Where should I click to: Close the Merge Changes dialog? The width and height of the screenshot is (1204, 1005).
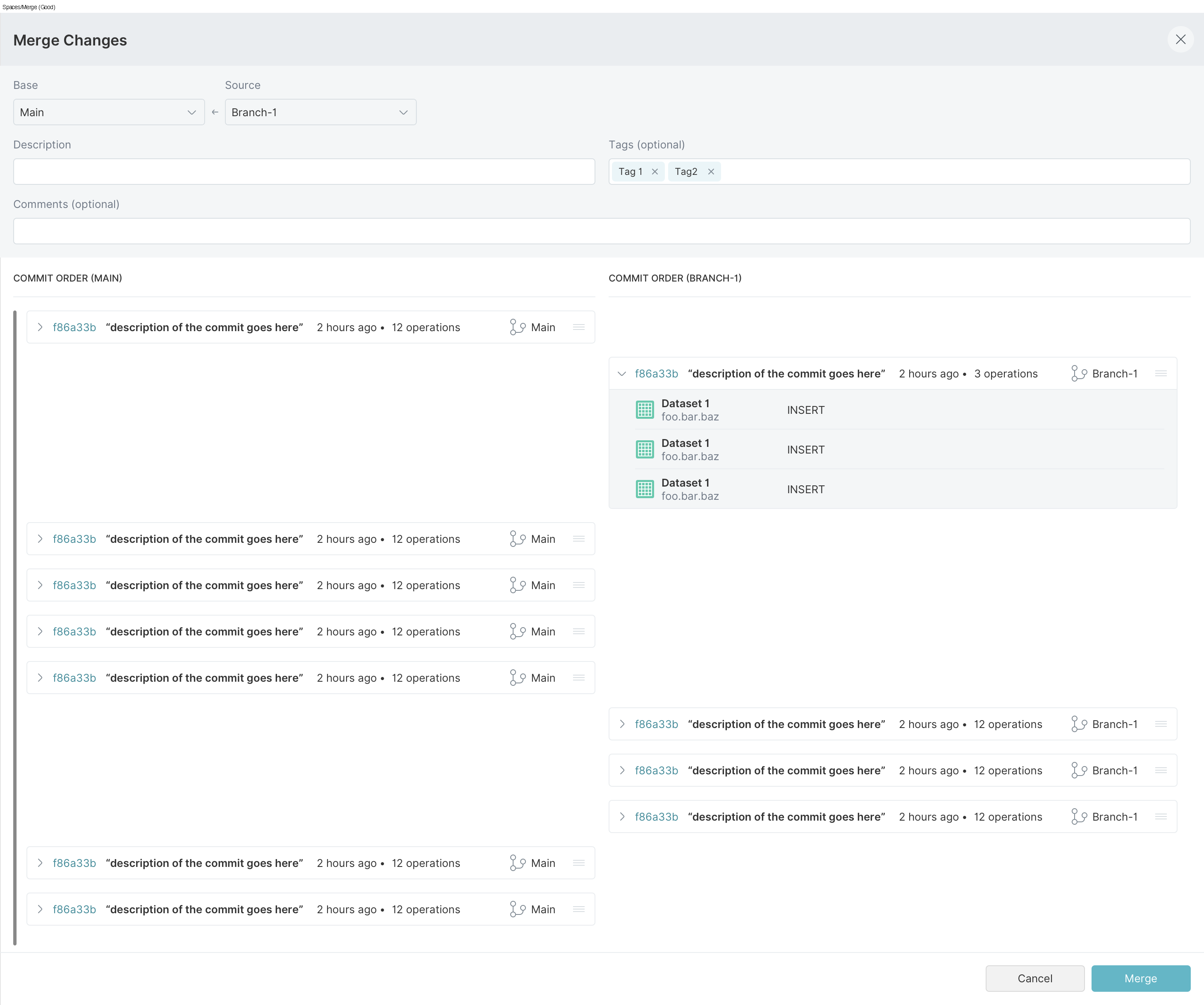click(1180, 40)
